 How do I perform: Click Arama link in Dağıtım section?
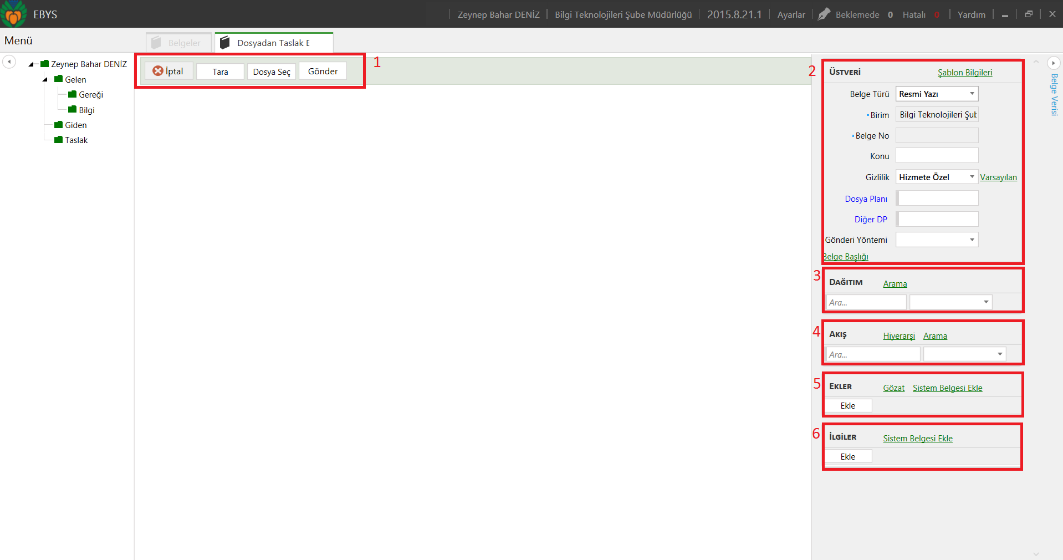895,283
